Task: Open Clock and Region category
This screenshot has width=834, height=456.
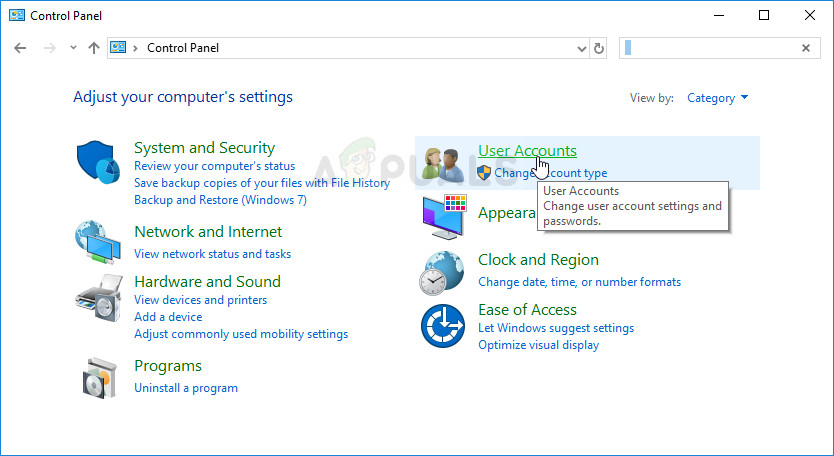Action: coord(538,260)
